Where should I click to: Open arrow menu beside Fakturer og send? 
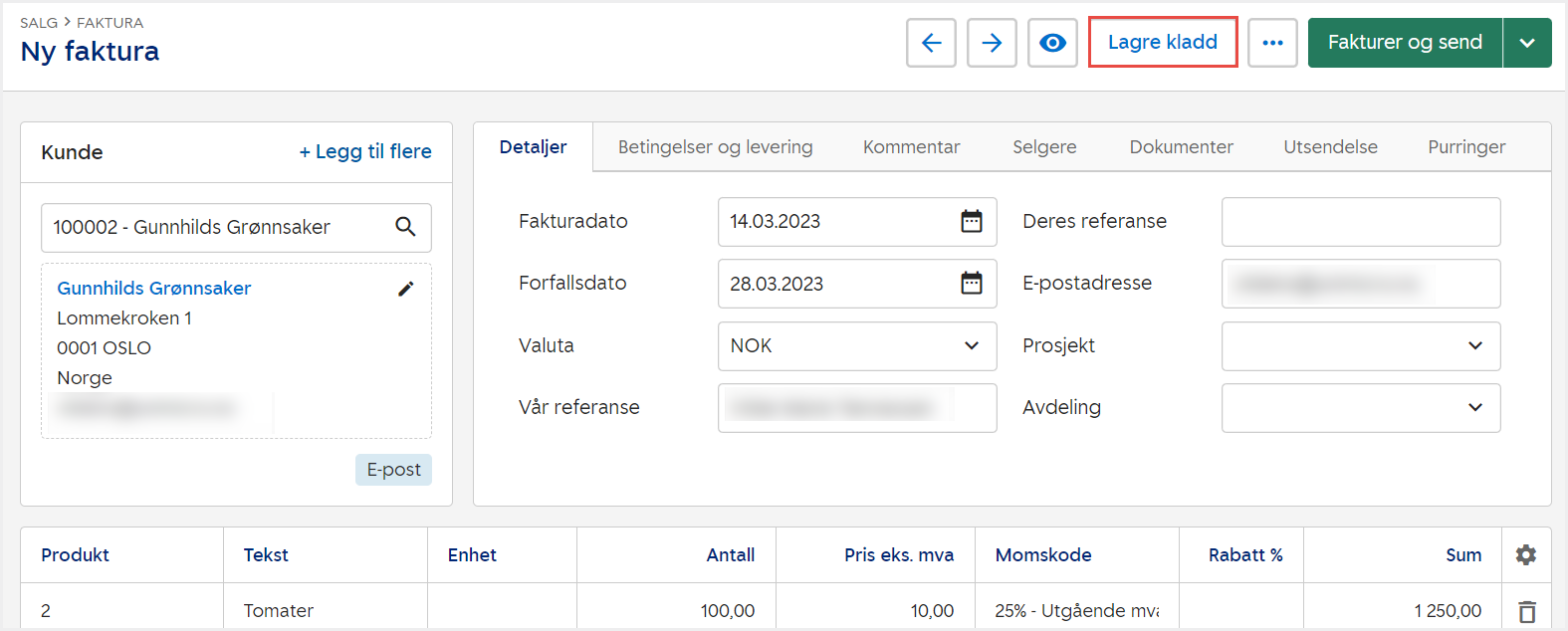(1527, 43)
